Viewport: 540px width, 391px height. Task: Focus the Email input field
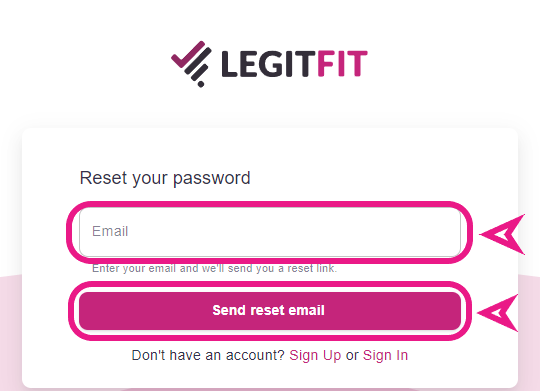tap(270, 232)
